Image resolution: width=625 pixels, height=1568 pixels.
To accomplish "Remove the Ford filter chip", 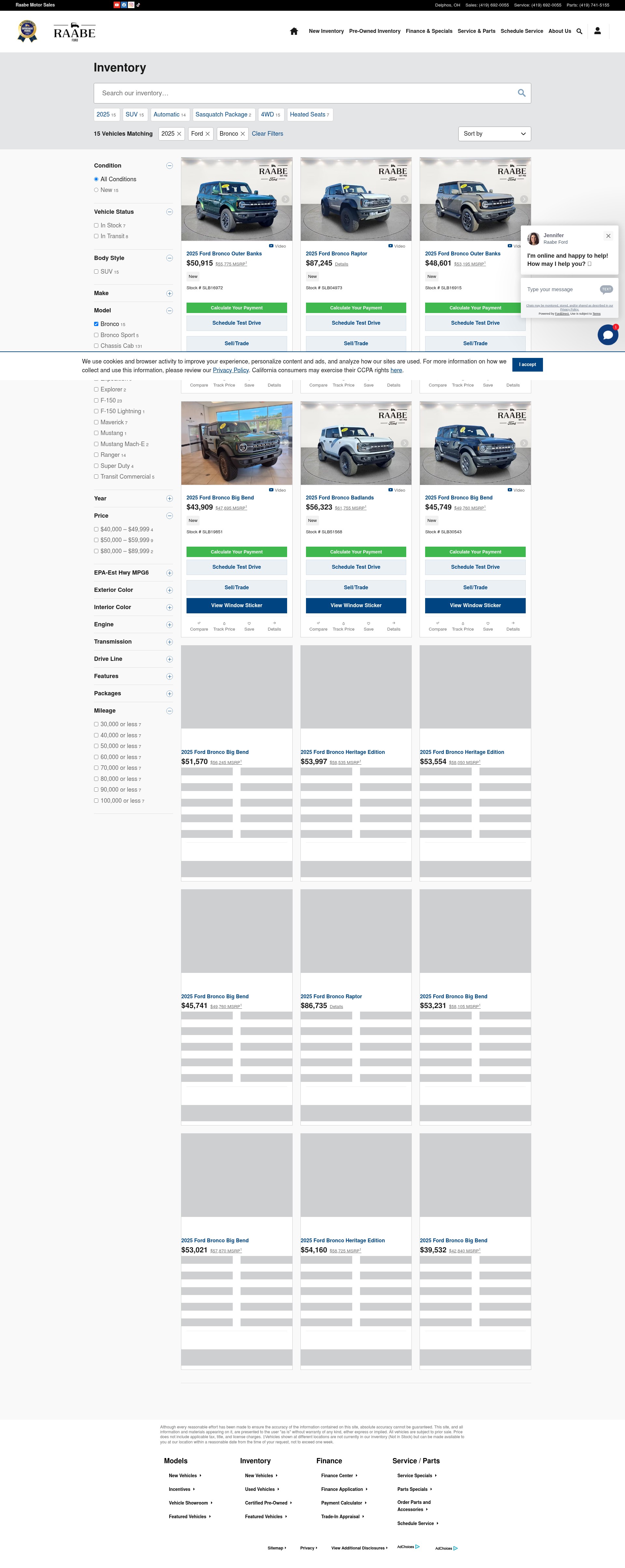I will point(208,134).
